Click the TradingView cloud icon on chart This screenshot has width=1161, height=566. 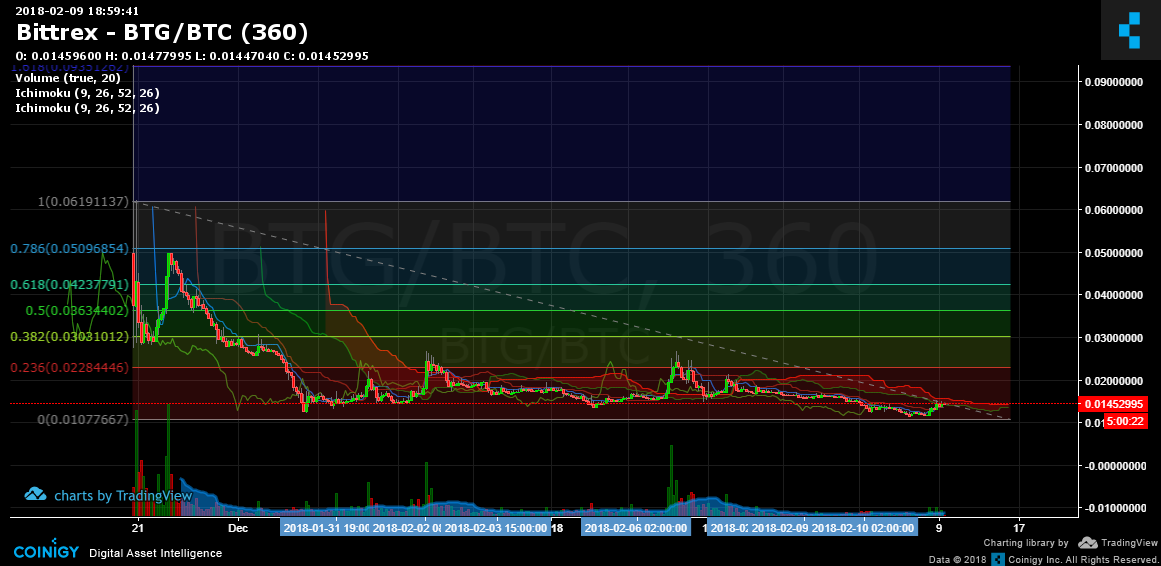(x=36, y=494)
